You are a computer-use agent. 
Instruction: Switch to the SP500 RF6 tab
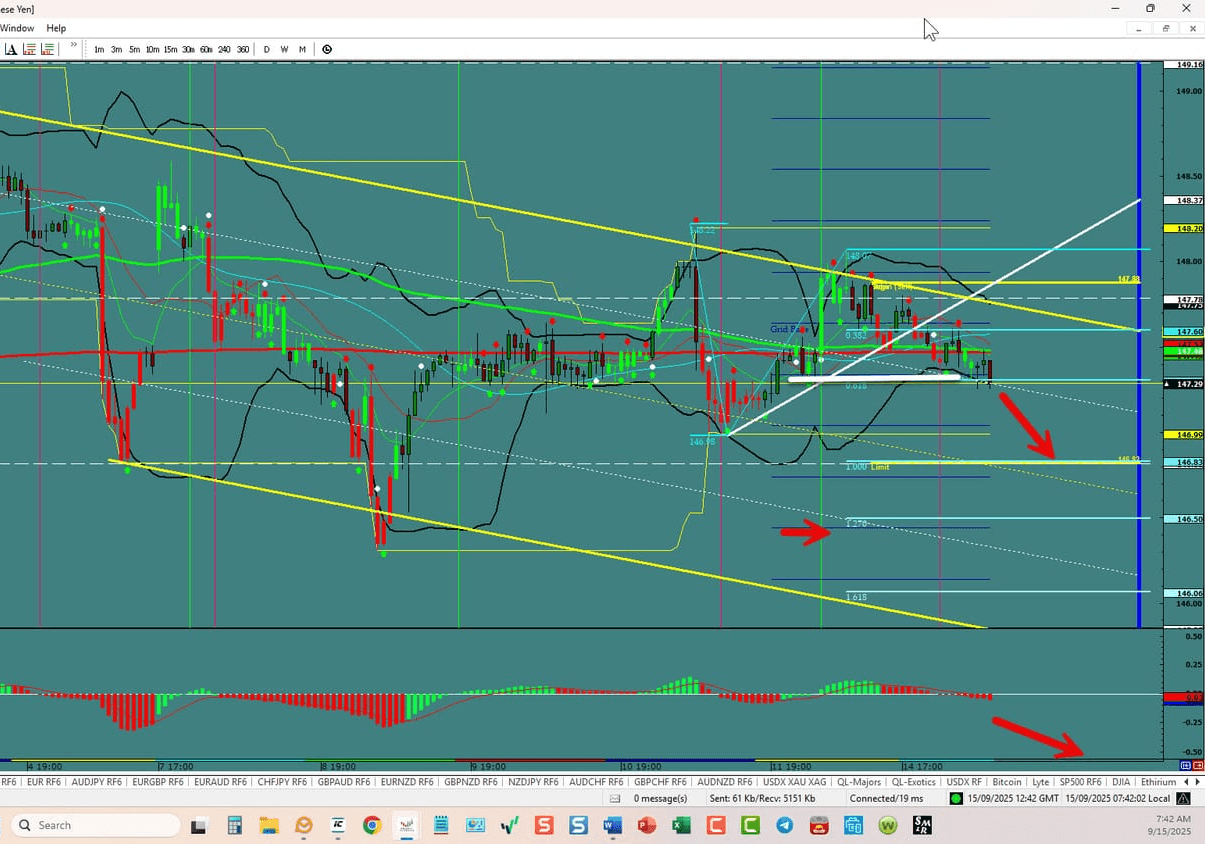click(x=1080, y=782)
